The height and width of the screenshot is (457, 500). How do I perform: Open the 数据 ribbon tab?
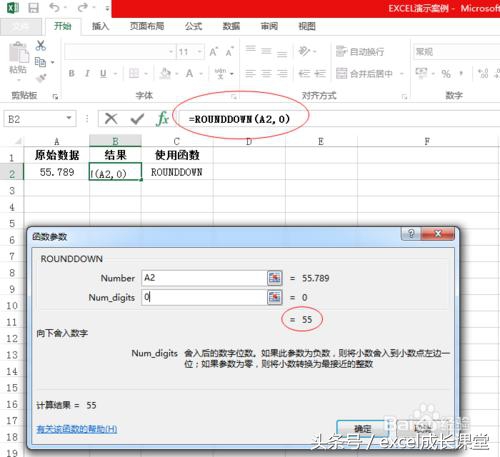[x=231, y=26]
